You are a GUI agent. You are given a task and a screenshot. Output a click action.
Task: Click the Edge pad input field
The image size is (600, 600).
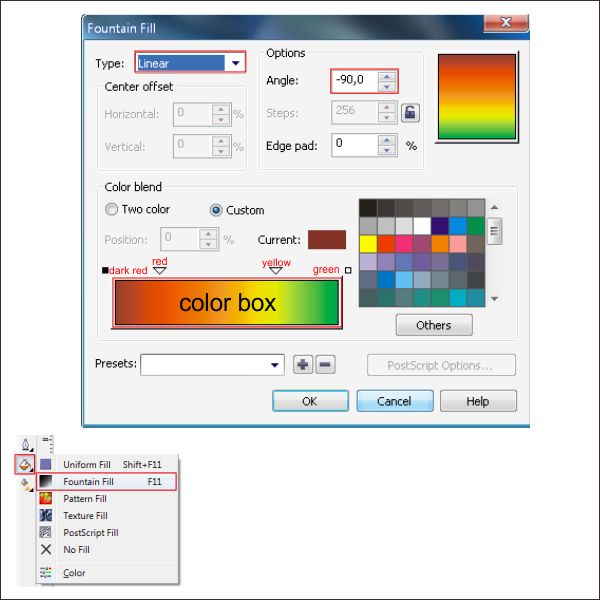coord(354,145)
